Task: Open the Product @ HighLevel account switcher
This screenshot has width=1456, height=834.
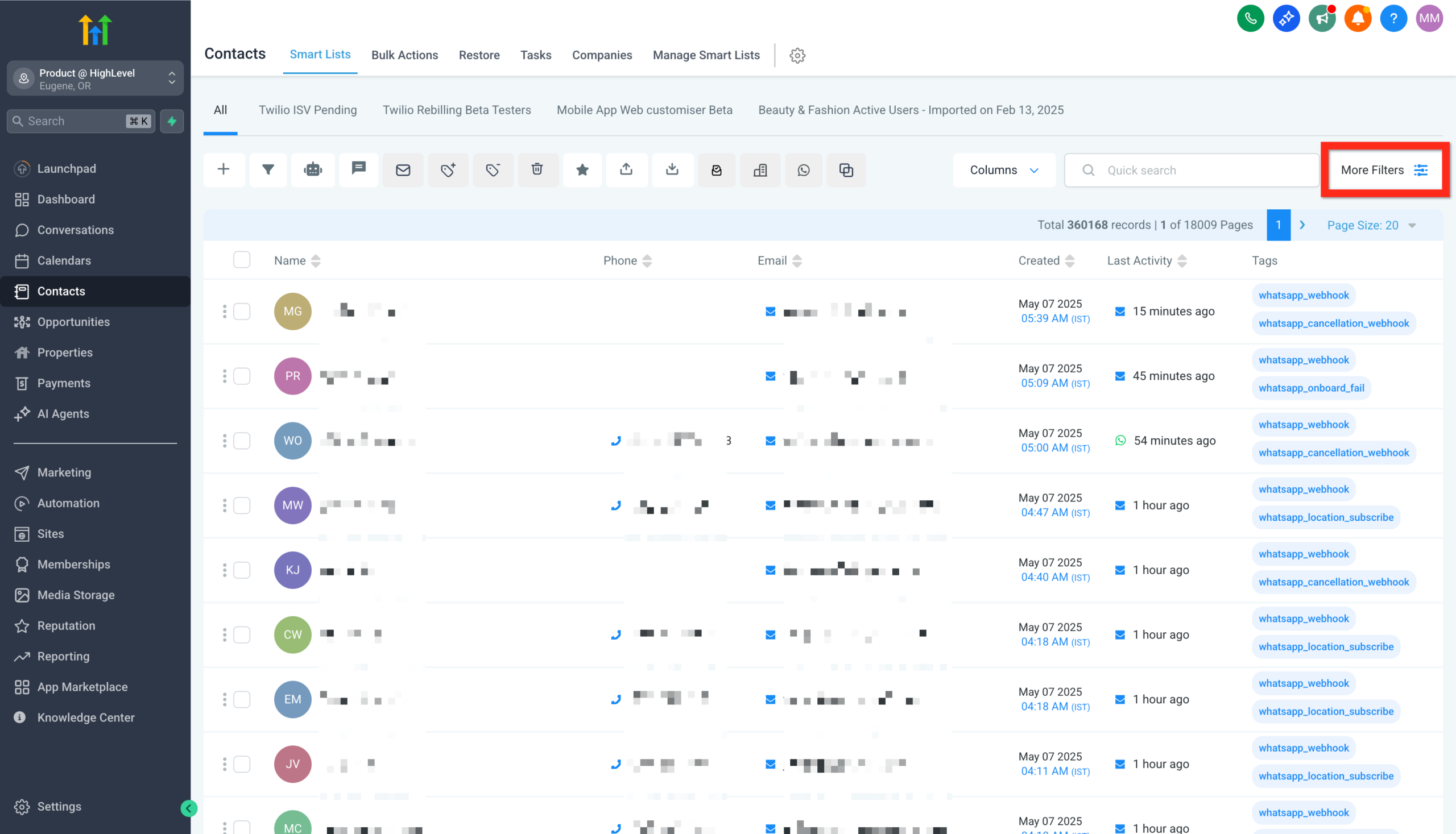Action: click(95, 78)
